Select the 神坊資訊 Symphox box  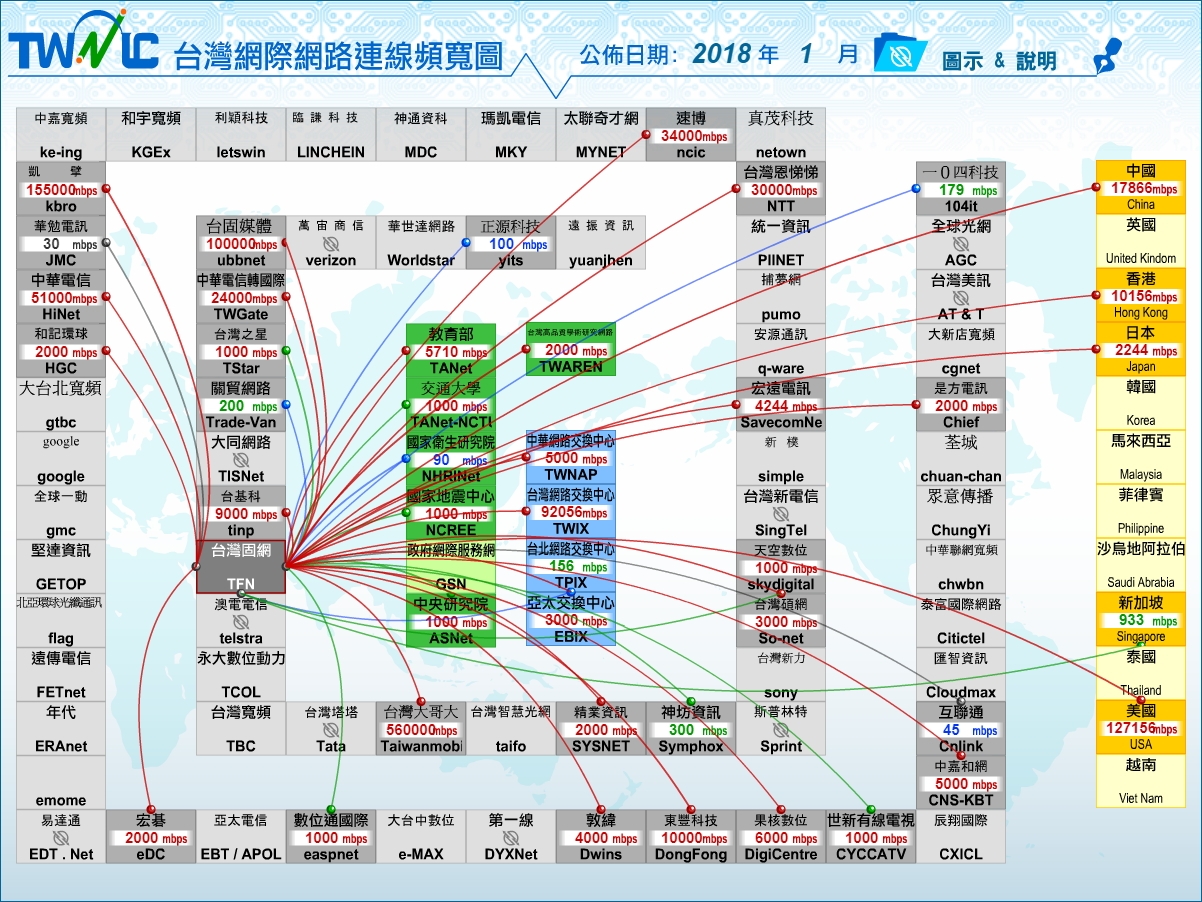[x=691, y=728]
